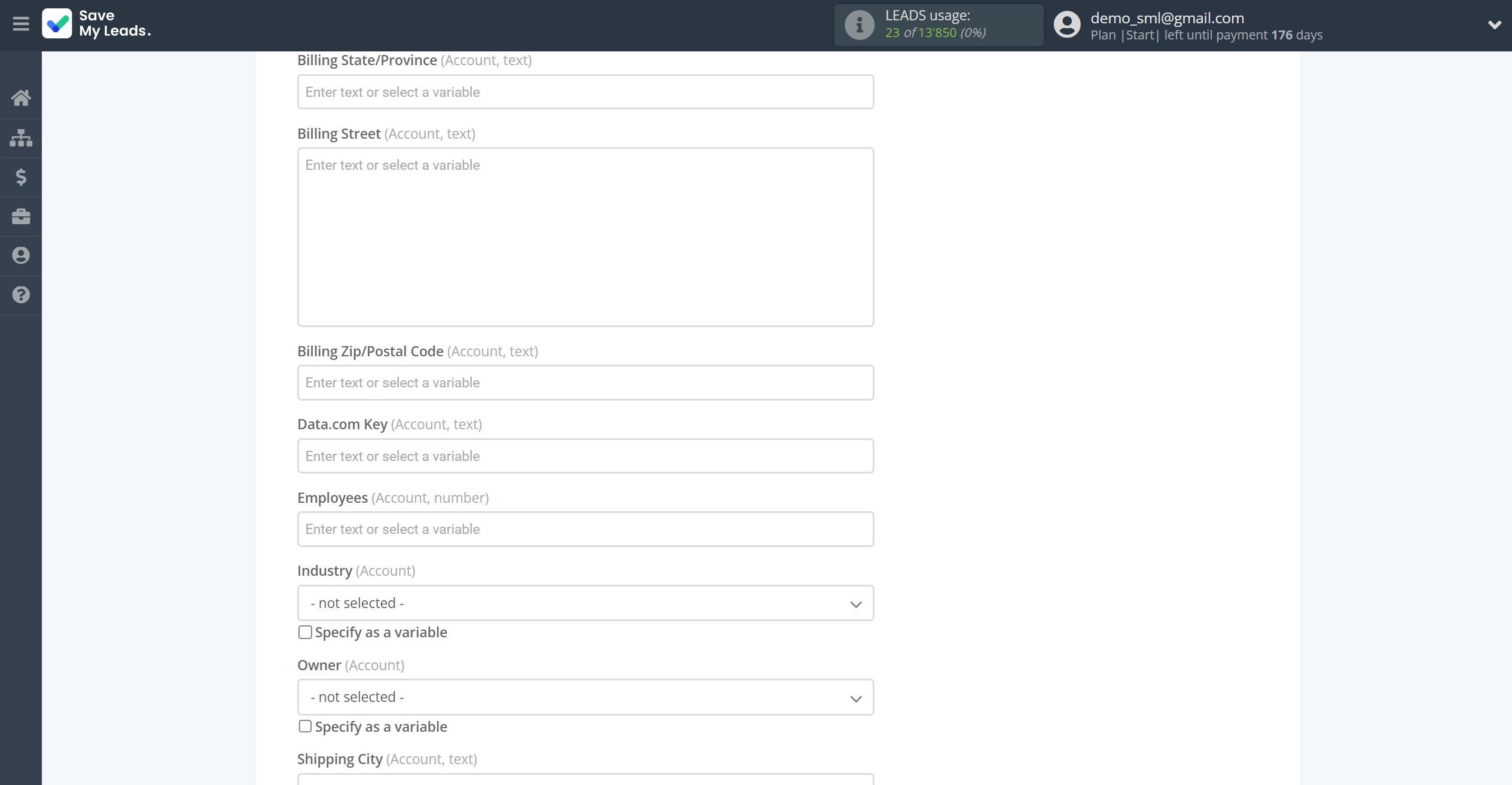Click the Billing Zip/Postal Code input field

click(585, 382)
